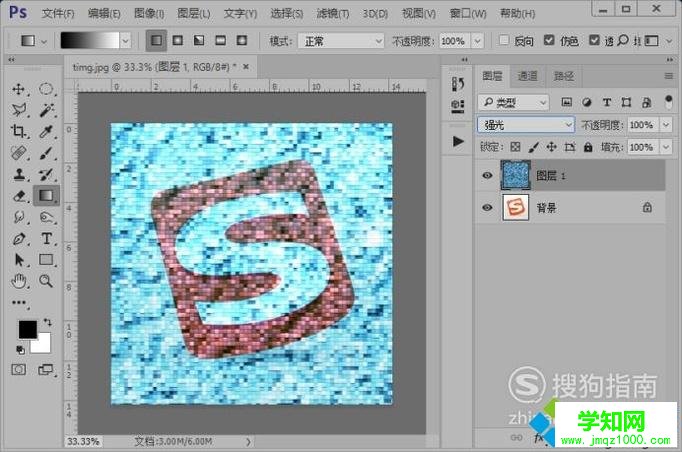Select the Dodge tool
The image size is (682, 452).
pyautogui.click(x=46, y=217)
